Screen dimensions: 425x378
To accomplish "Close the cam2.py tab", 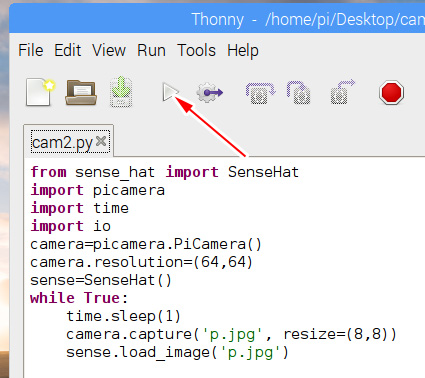I will (x=101, y=141).
